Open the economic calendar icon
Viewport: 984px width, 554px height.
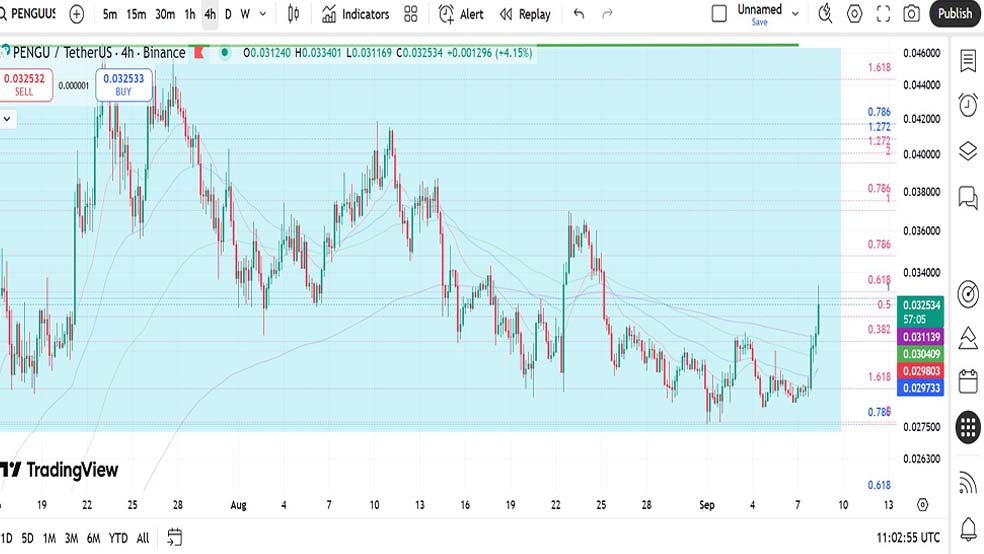968,381
